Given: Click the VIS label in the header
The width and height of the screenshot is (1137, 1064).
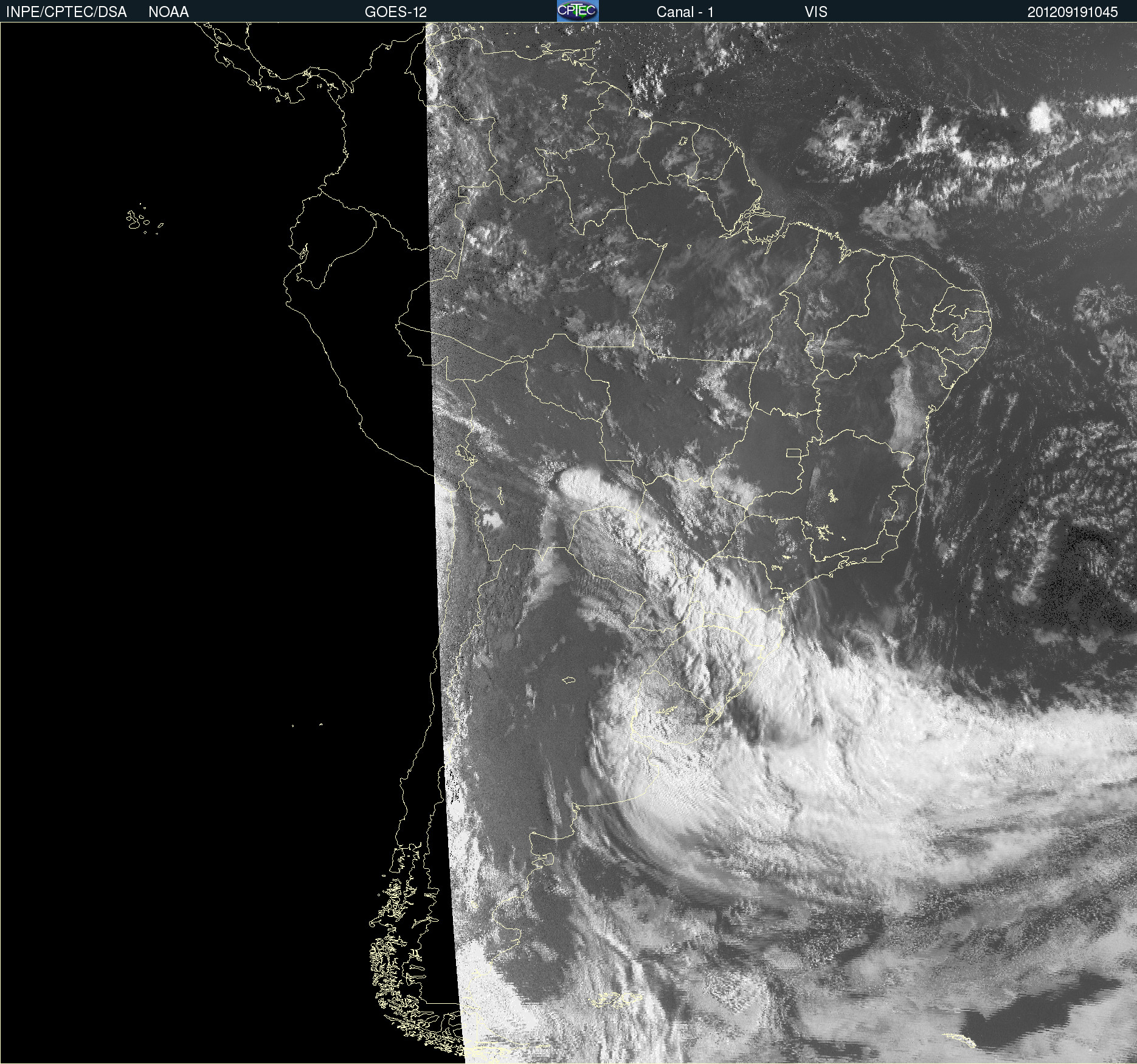Looking at the screenshot, I should tap(816, 12).
